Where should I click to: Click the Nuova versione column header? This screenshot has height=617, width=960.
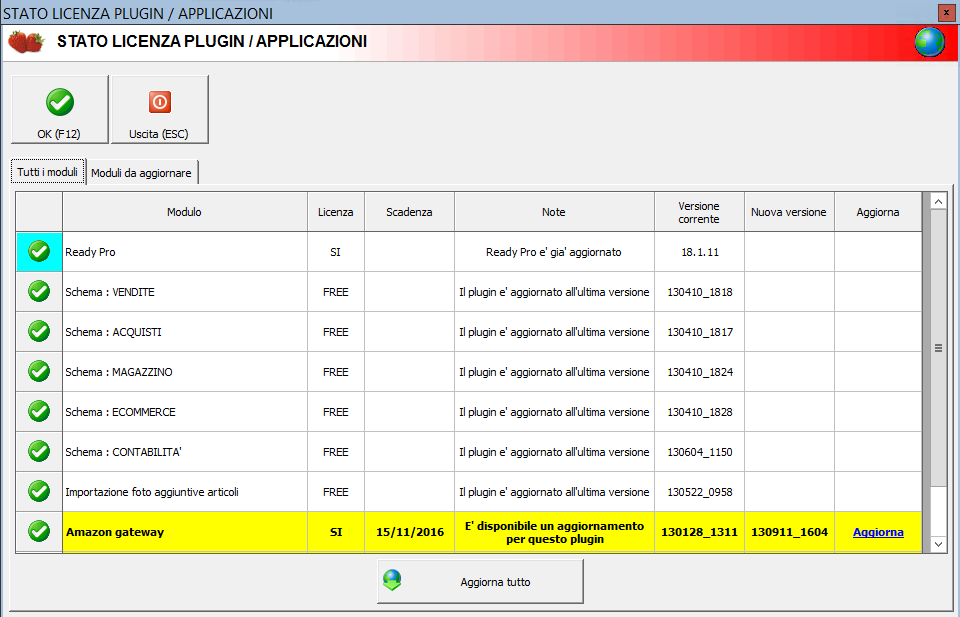point(789,212)
